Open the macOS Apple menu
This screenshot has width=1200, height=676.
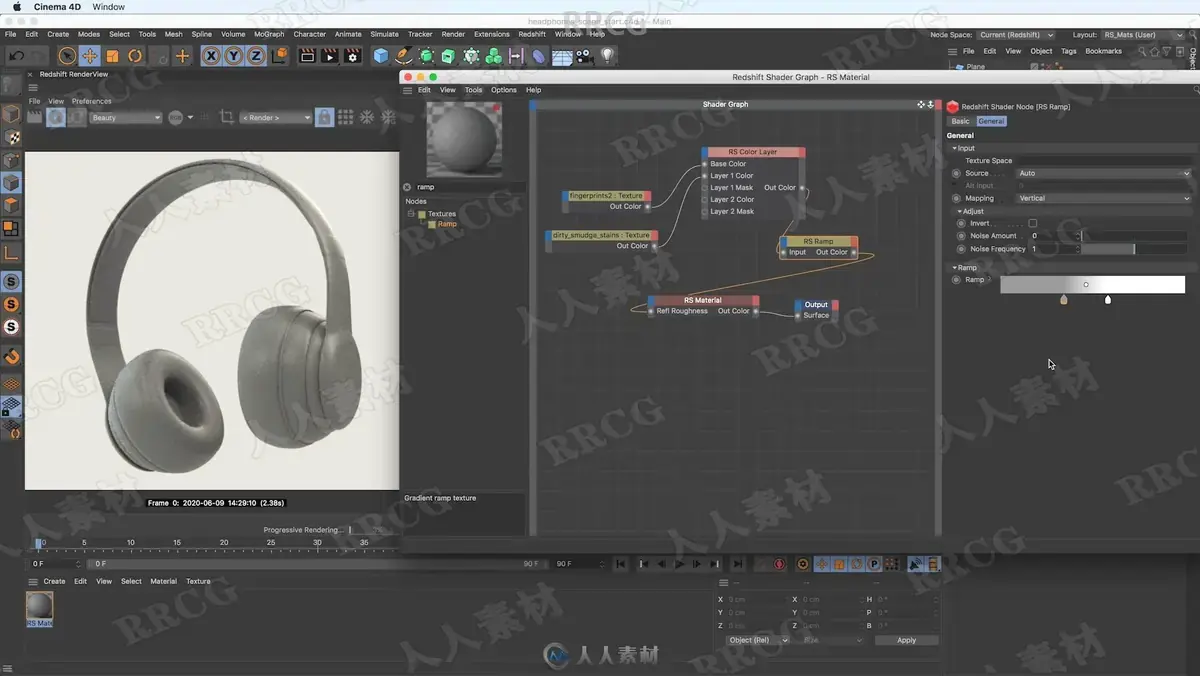click(x=16, y=7)
